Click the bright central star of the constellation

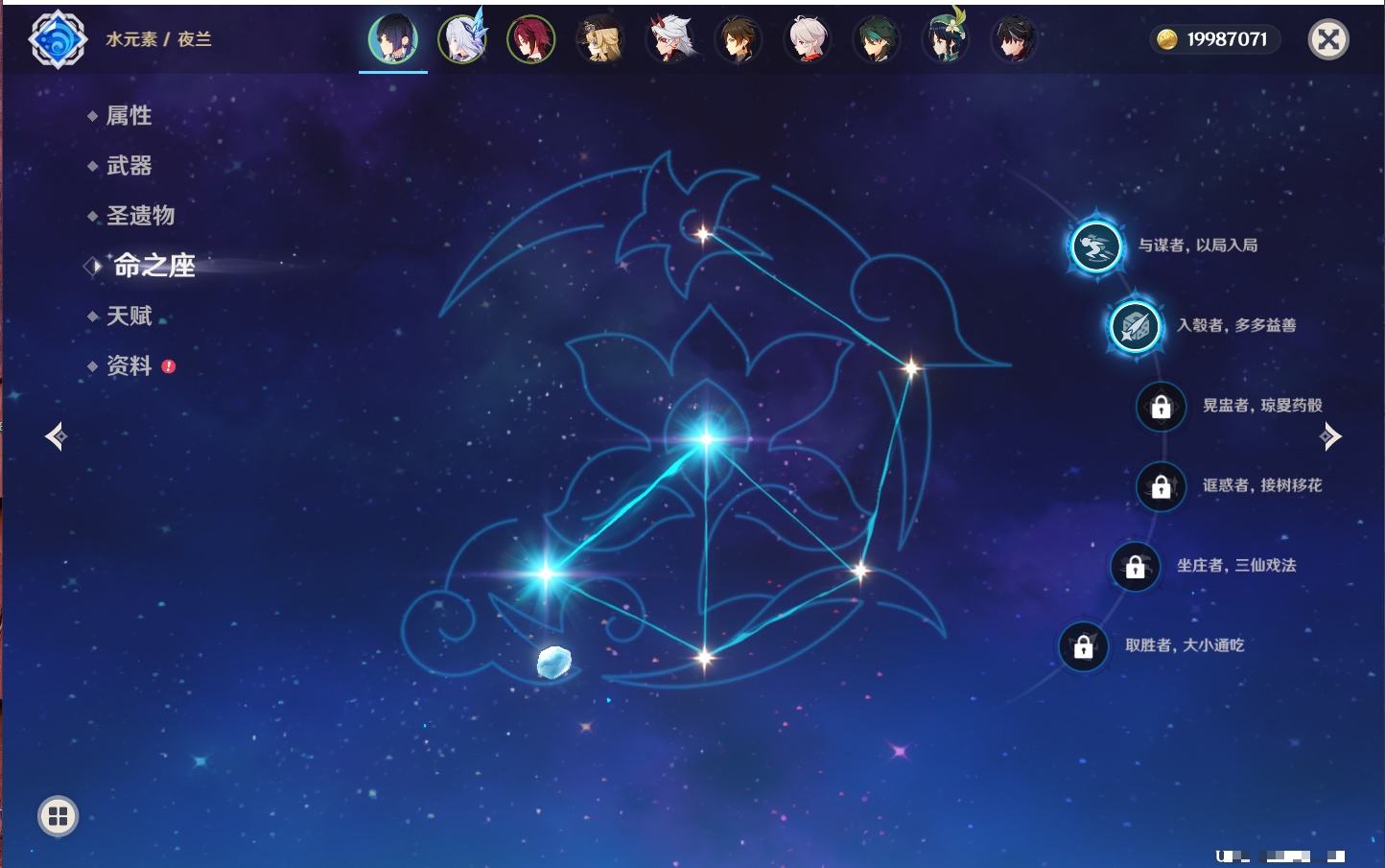[x=707, y=439]
